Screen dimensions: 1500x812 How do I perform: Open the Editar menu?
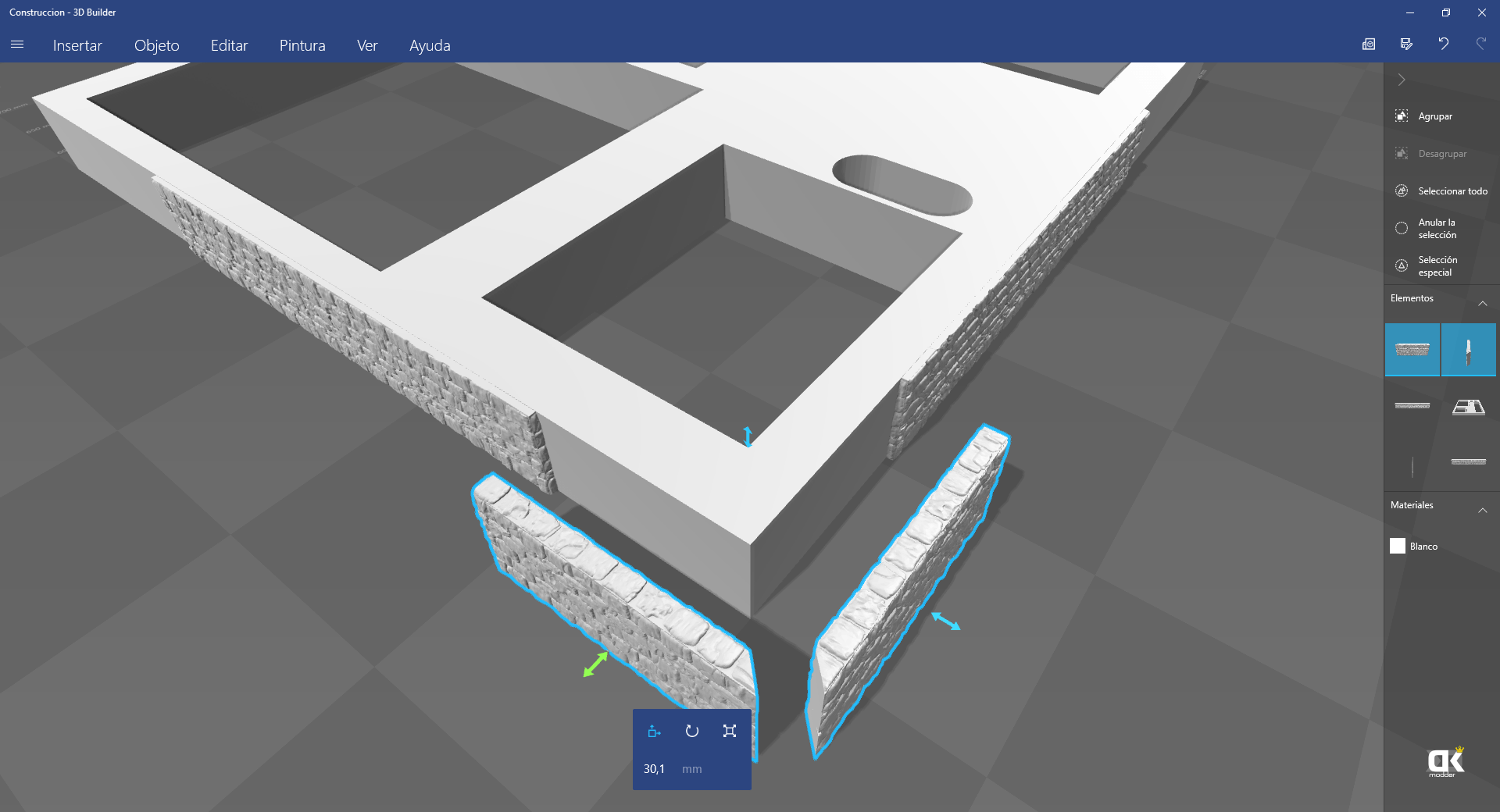229,45
